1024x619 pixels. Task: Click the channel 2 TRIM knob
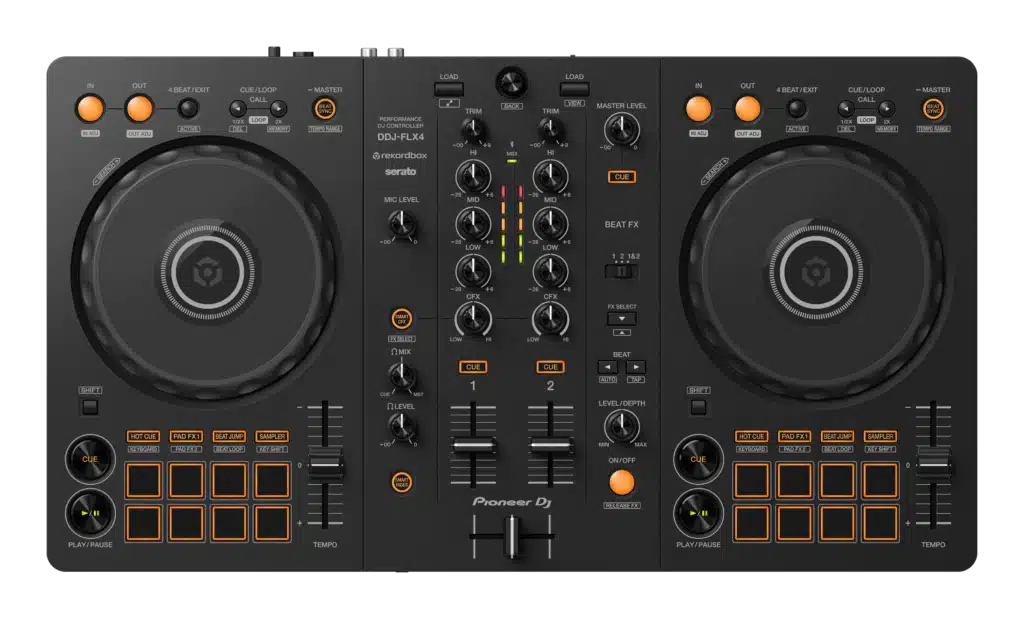point(551,130)
